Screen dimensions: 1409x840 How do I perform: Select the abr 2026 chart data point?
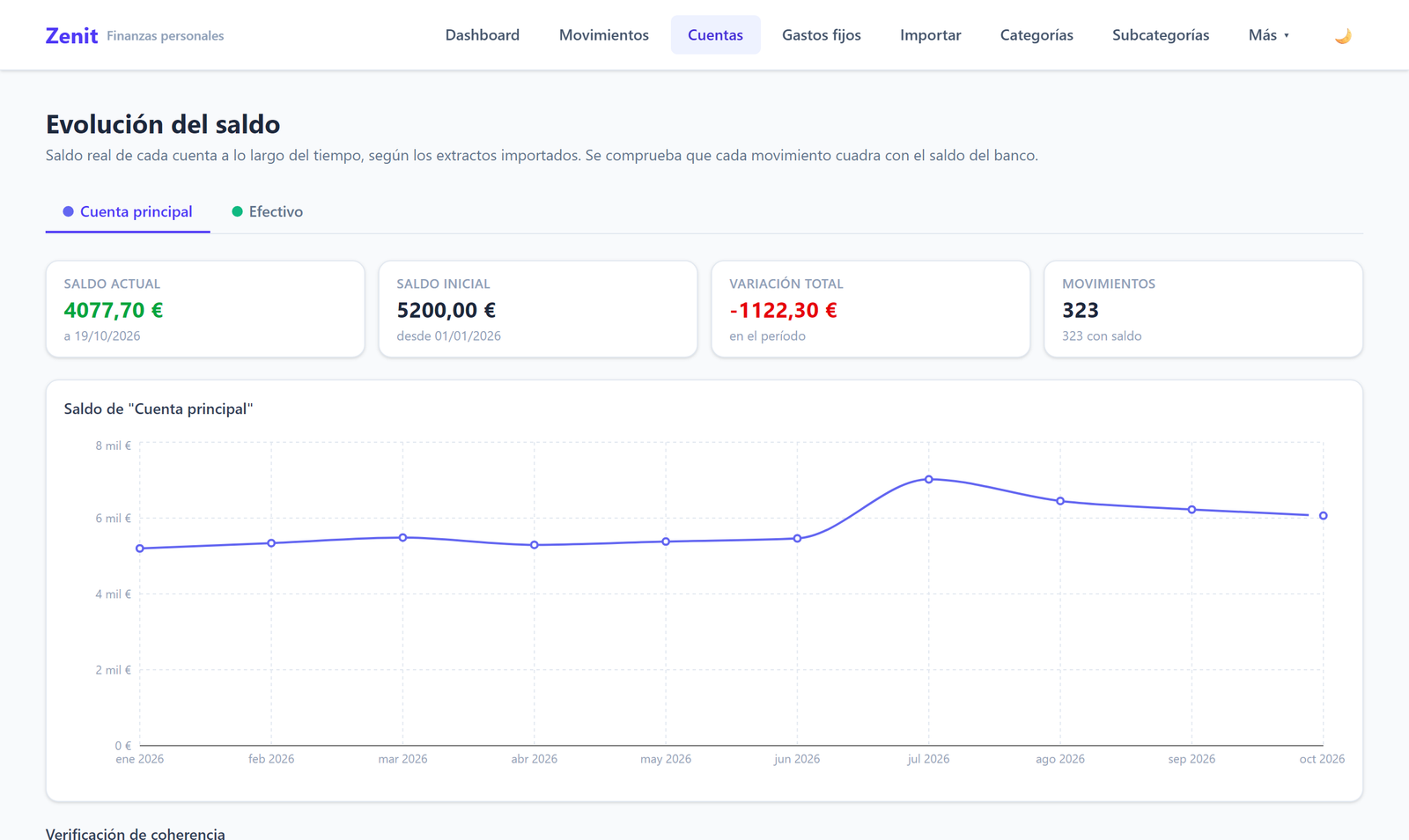coord(535,545)
